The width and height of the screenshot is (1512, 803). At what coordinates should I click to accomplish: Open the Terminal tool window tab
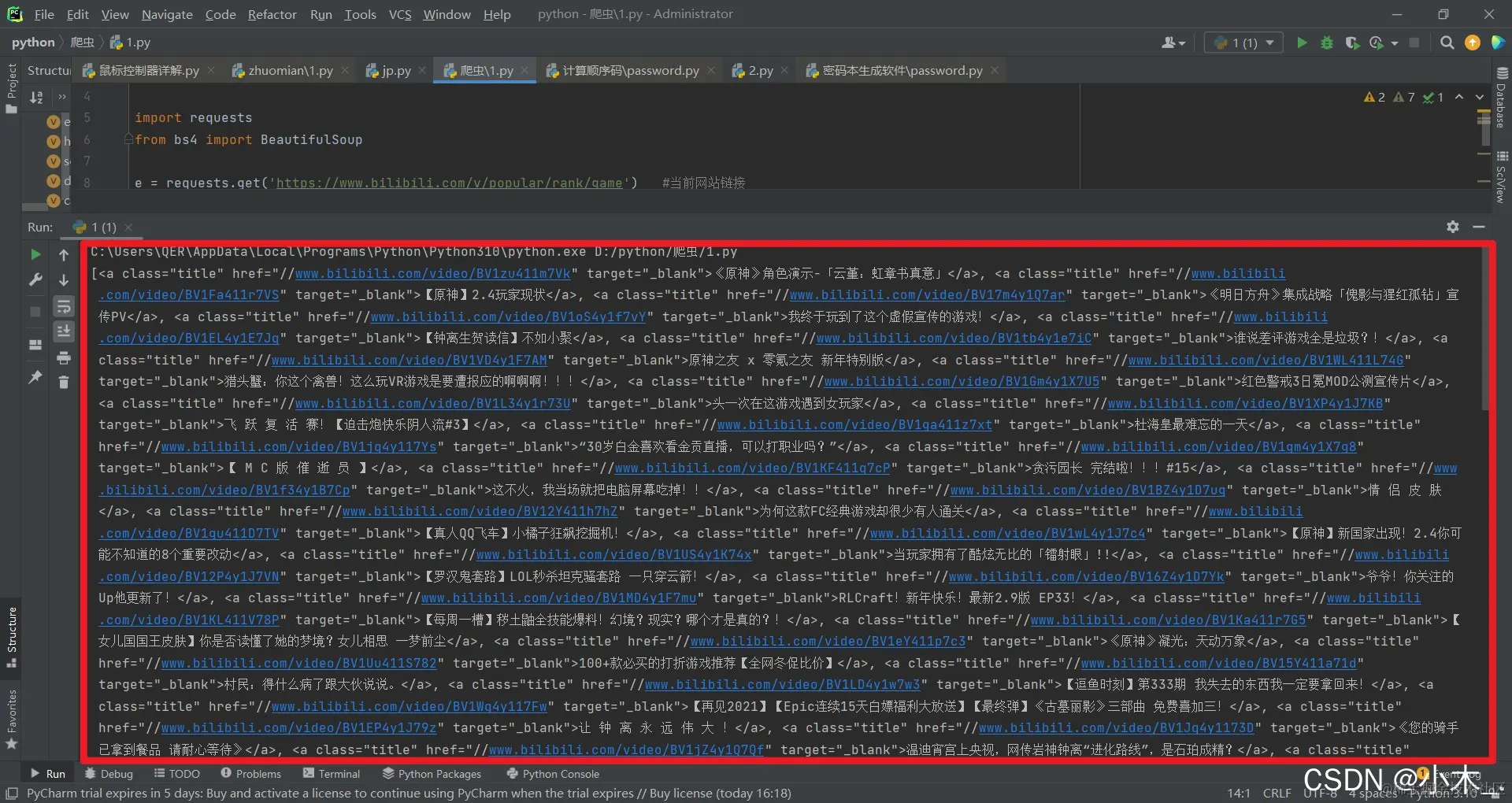pos(332,774)
